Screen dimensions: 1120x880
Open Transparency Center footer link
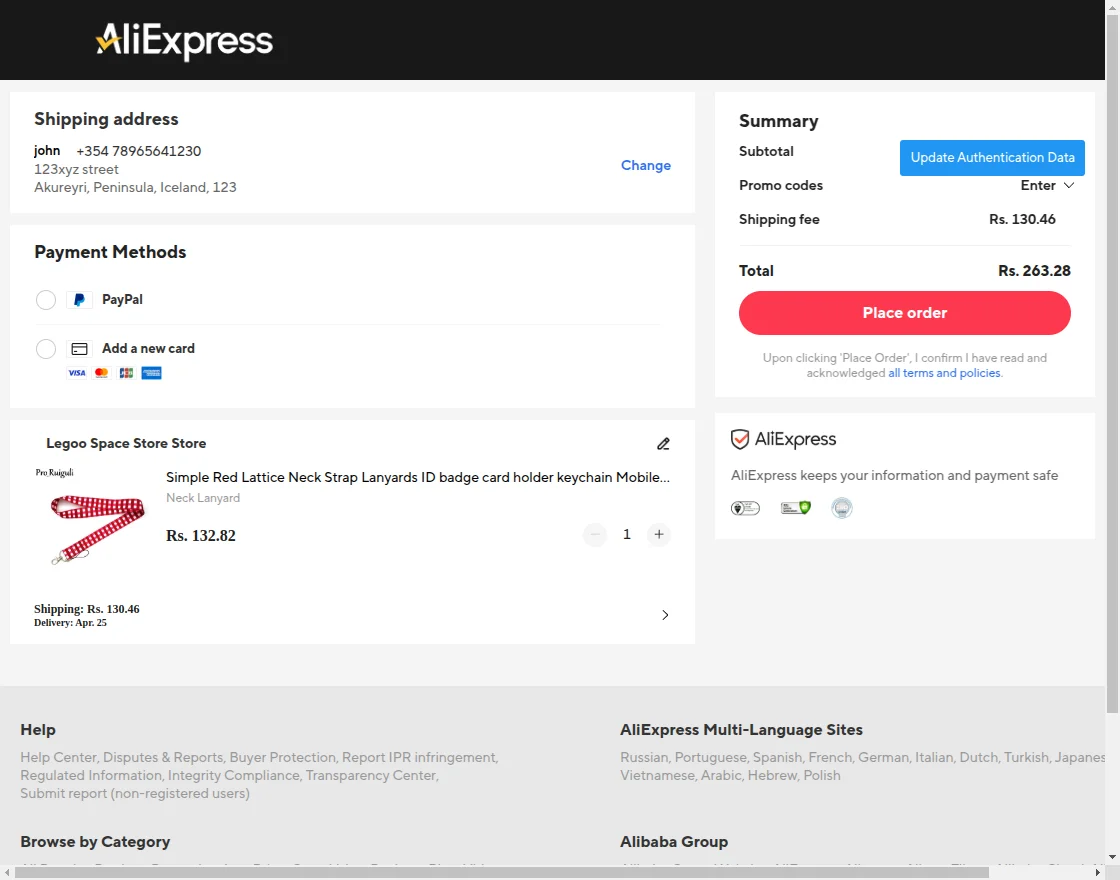(371, 776)
